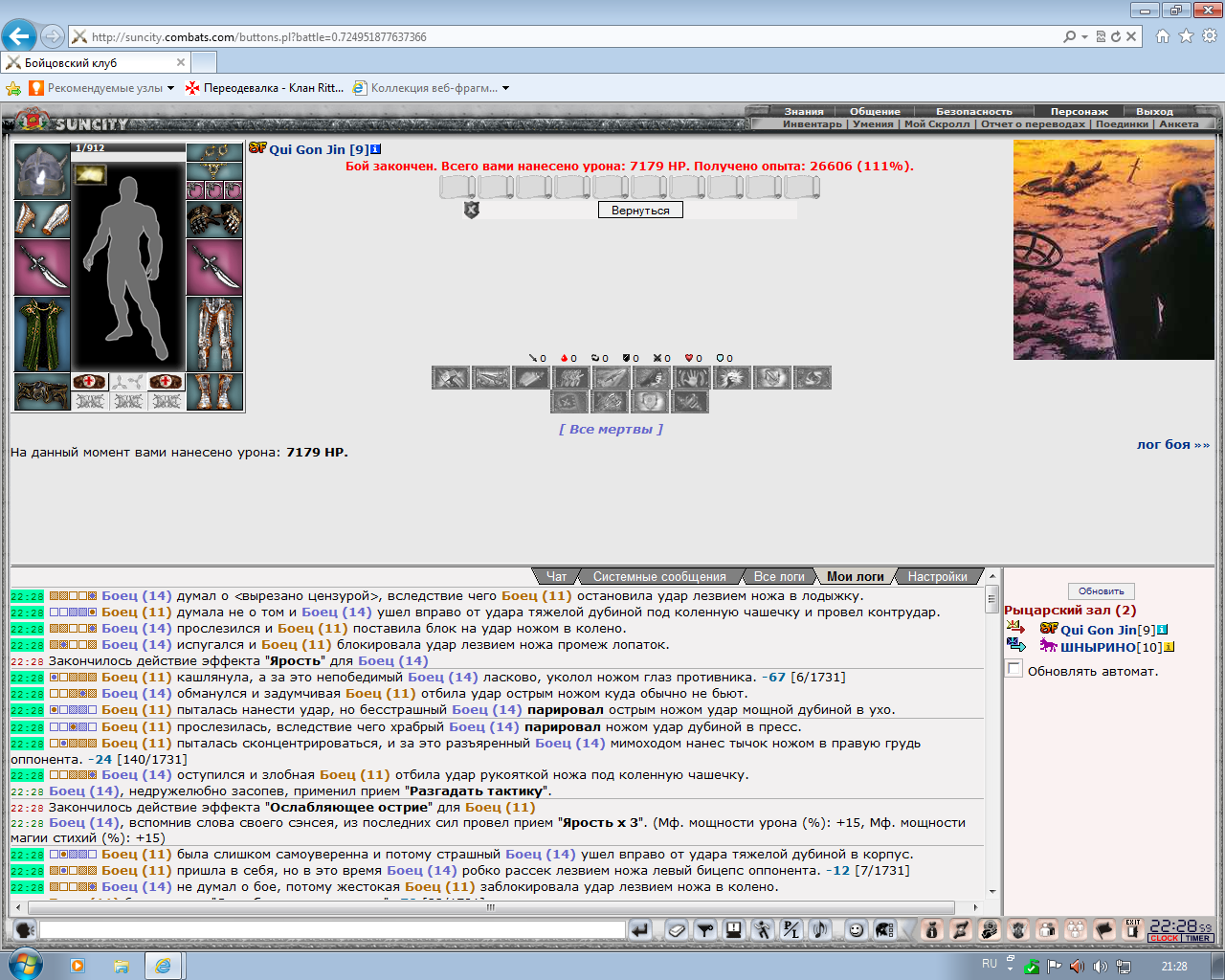
Task: Switch to the Чат tab
Action: click(x=556, y=576)
